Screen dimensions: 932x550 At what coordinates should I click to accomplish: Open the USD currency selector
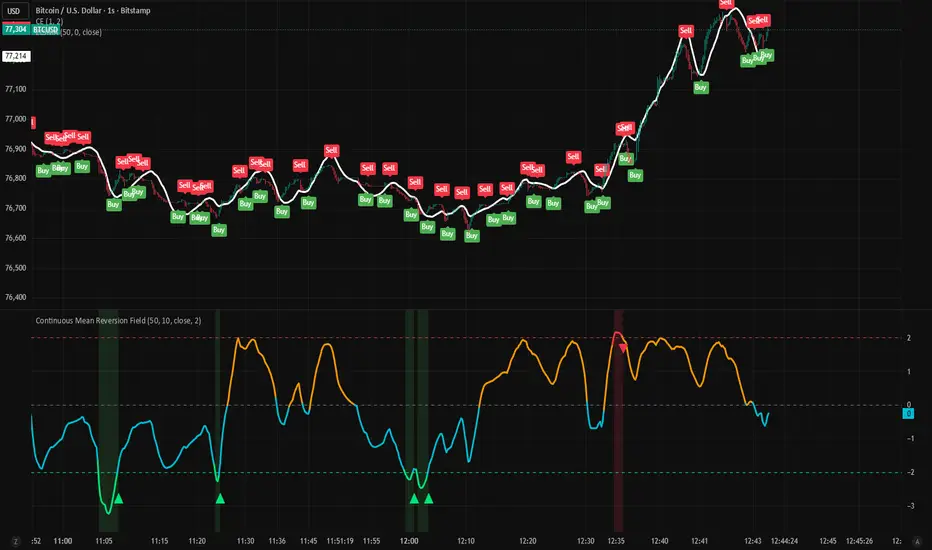(14, 11)
